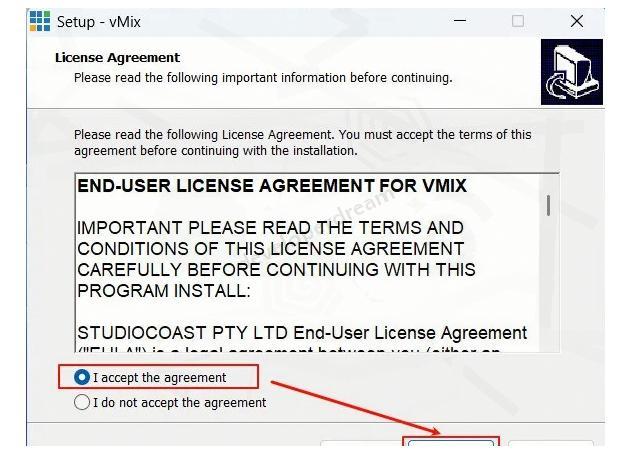Click the 'I accept the agreement' label text
The width and height of the screenshot is (631, 454).
click(159, 378)
